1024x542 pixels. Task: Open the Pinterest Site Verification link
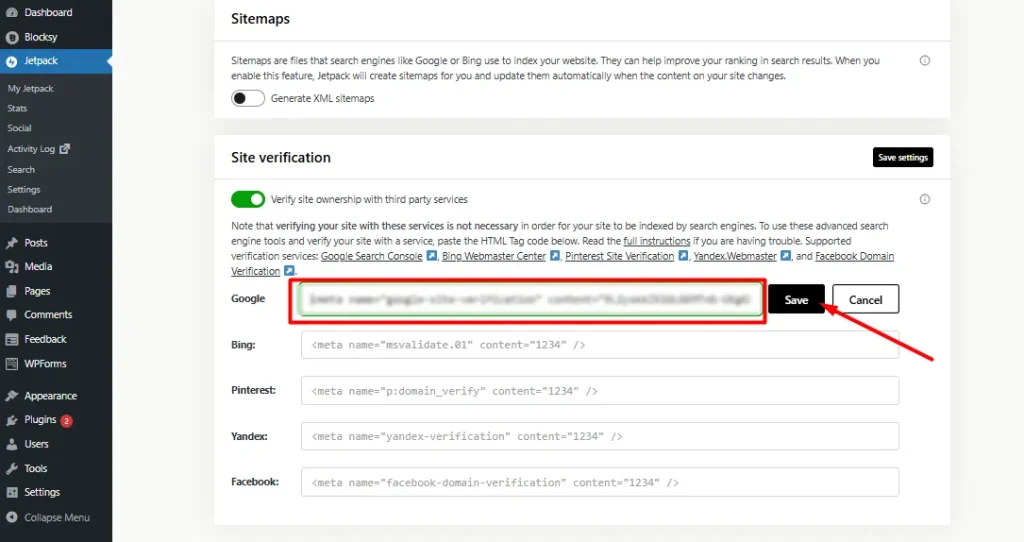[x=620, y=256]
